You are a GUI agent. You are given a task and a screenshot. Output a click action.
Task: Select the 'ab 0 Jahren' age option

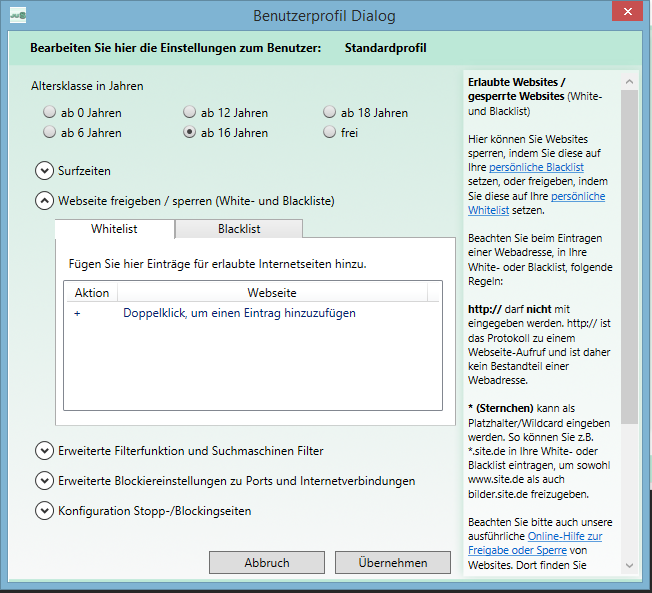[50, 113]
